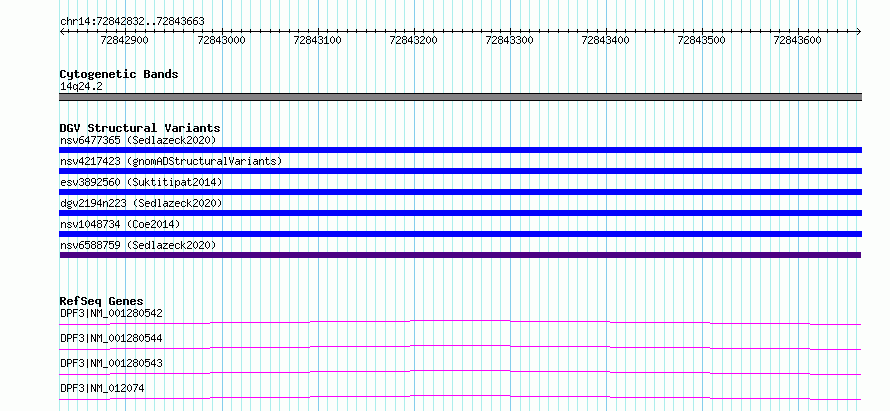The height and width of the screenshot is (411, 890).
Task: Click the right arrowhead of the coordinate ruler
Action: (x=859, y=31)
